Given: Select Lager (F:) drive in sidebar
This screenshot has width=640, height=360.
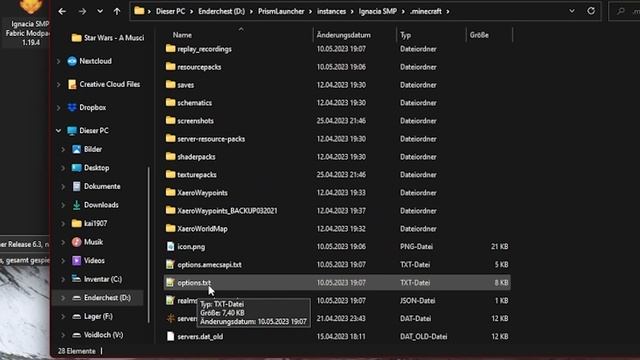Looking at the screenshot, I should [x=92, y=316].
